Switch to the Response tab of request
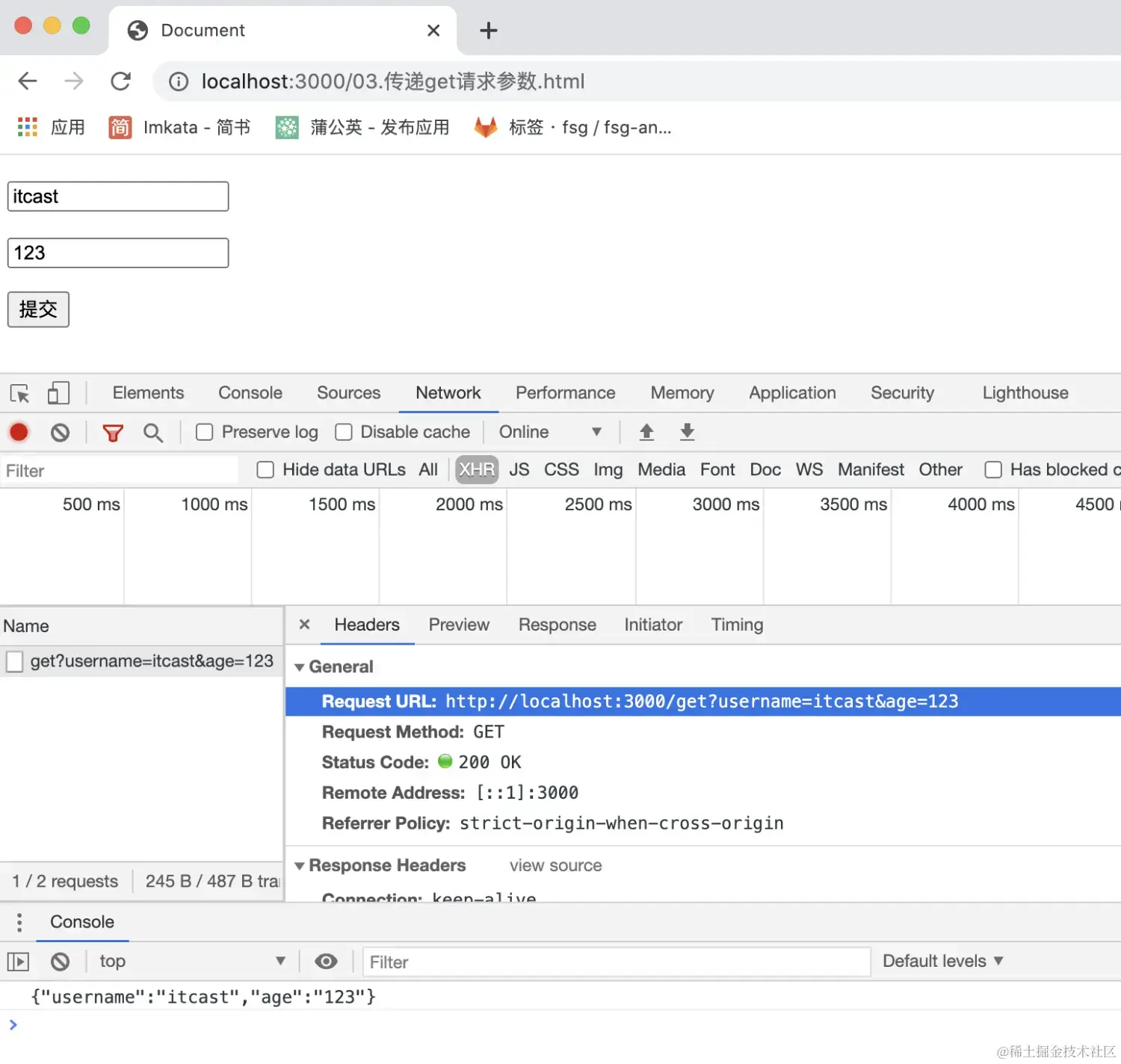Viewport: 1121px width, 1064px height. (x=558, y=625)
